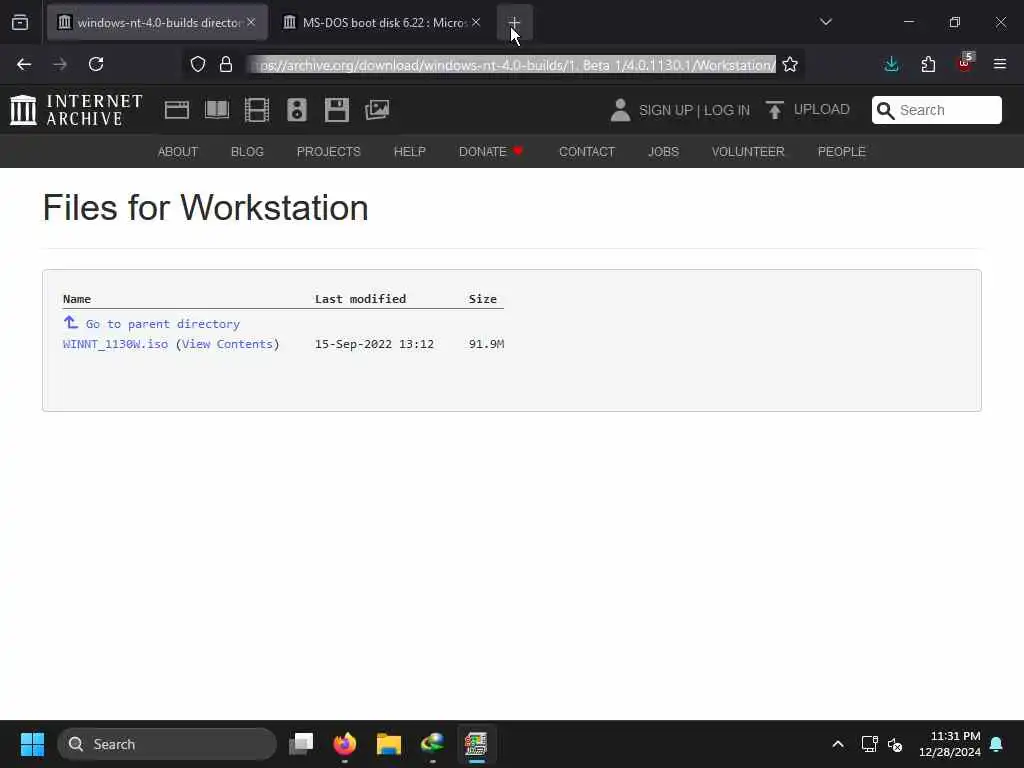Open Internet Archive software icon
Screen dimensions: 1024x768
pos(337,110)
